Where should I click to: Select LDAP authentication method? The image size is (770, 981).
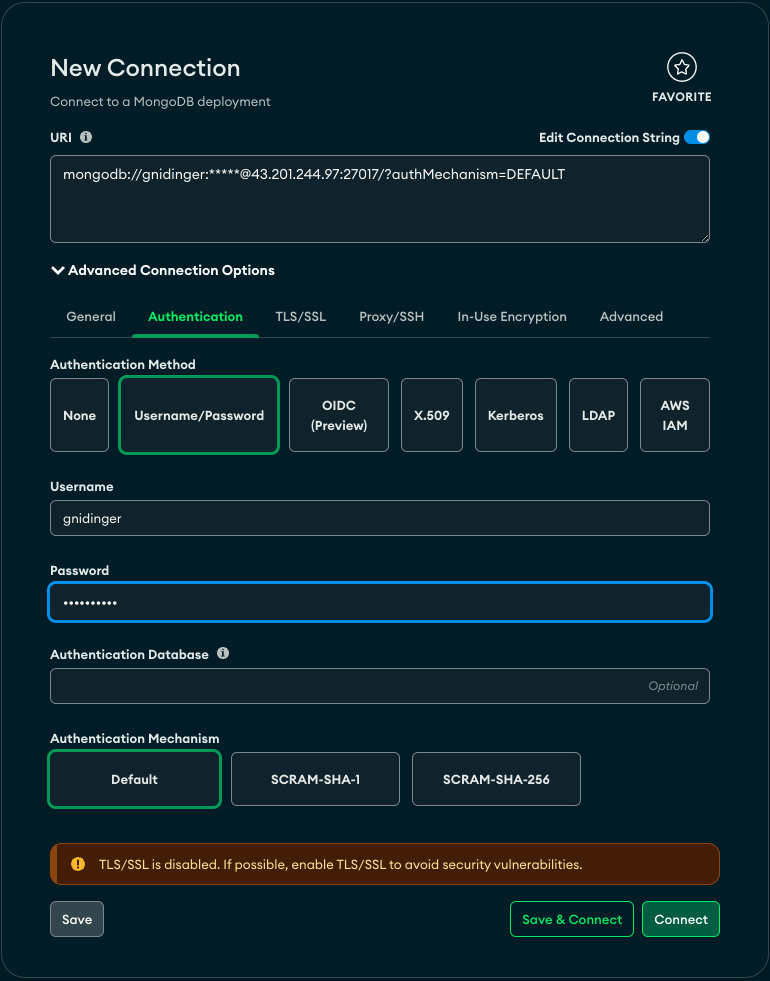pyautogui.click(x=598, y=415)
